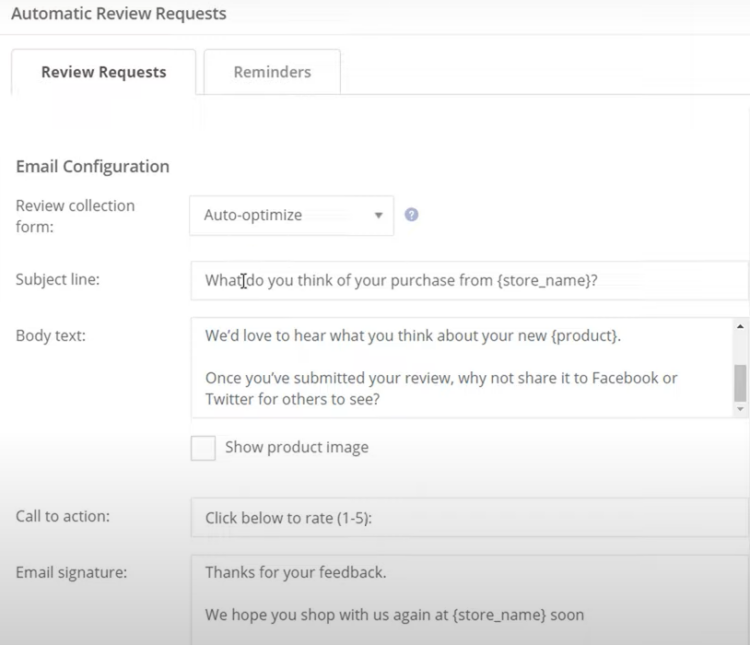
Task: Click the body text scroll up arrow
Action: point(740,326)
